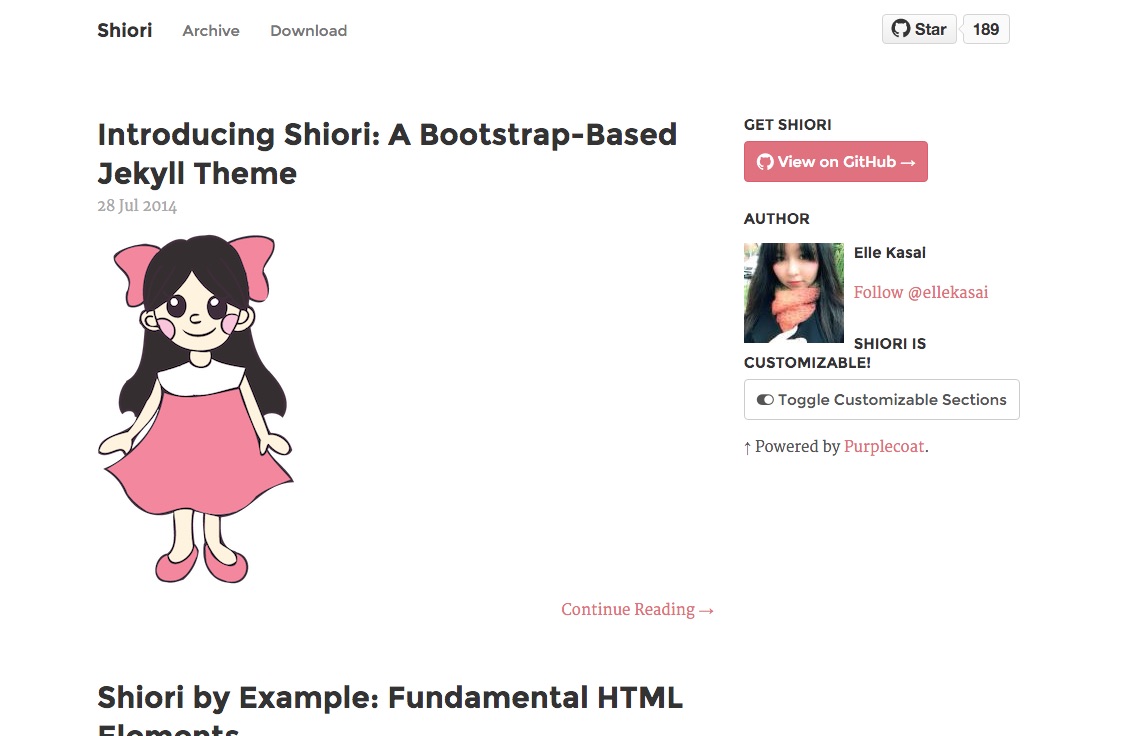
Task: Select the Elle Kasai author name
Action: (889, 253)
